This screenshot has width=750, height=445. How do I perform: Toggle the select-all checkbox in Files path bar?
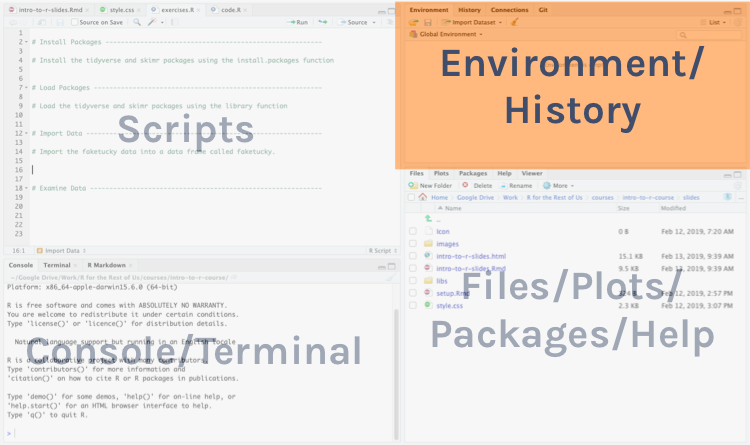[411, 197]
